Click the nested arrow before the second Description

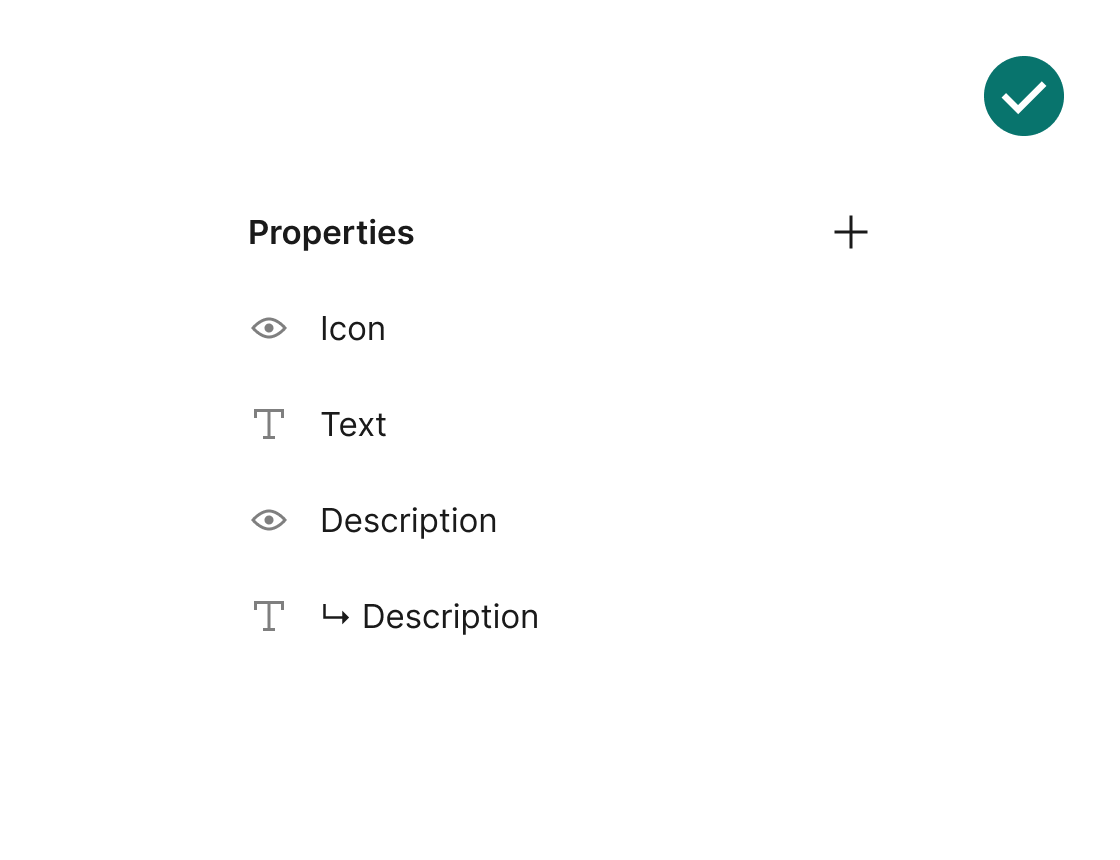(335, 616)
